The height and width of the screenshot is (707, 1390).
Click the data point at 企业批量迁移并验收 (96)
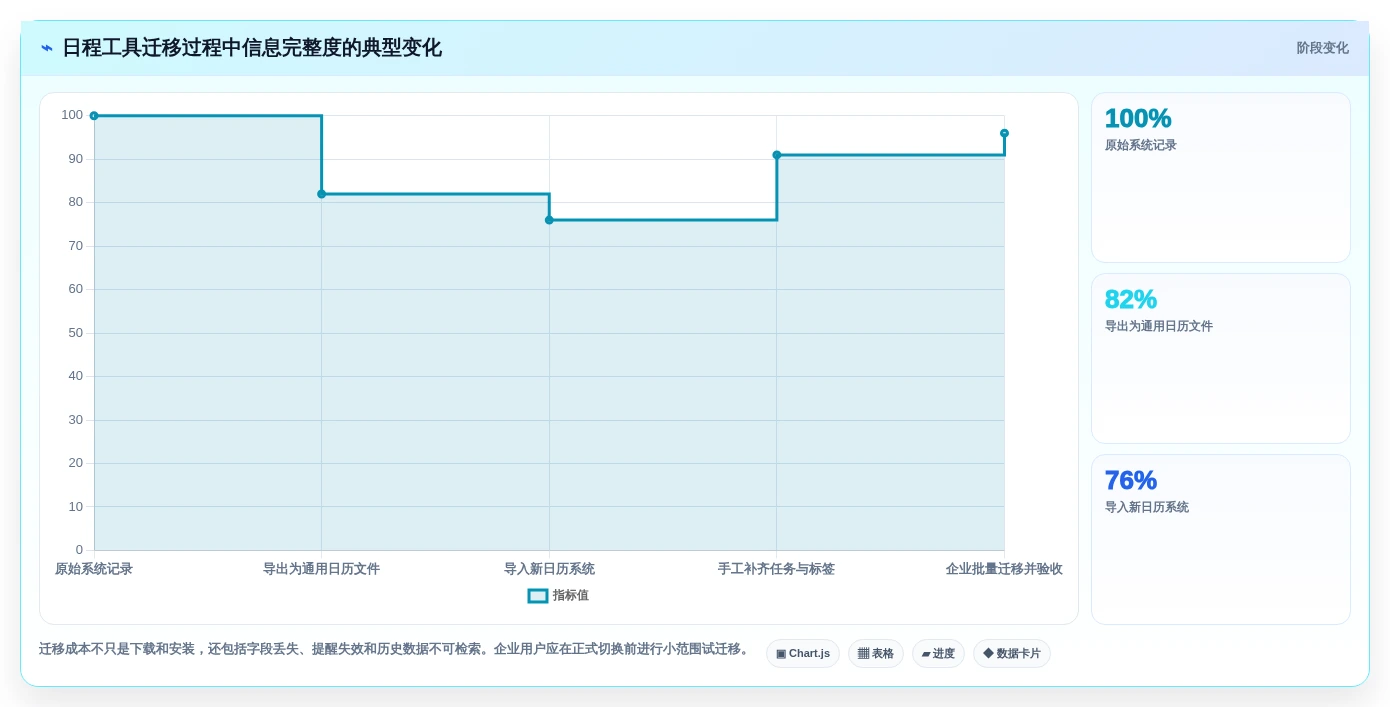pos(1004,133)
